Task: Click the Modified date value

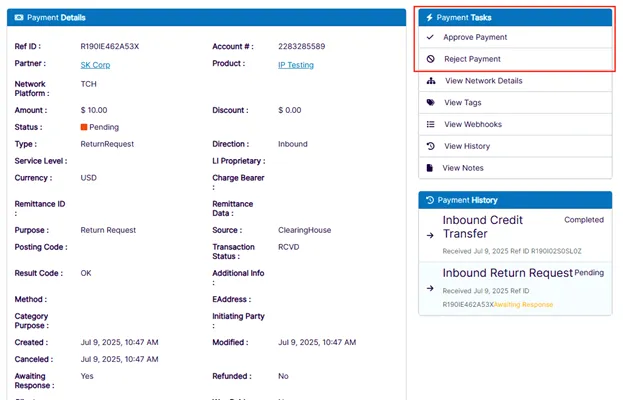Action: coord(317,342)
